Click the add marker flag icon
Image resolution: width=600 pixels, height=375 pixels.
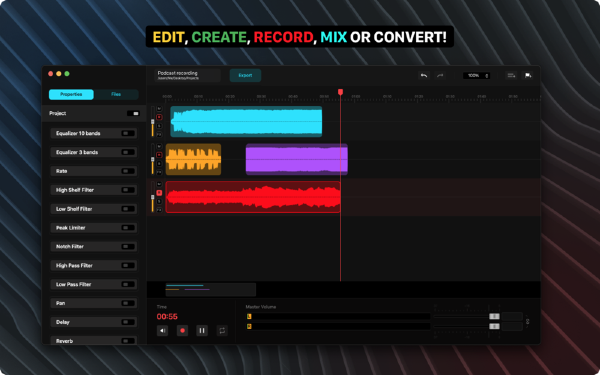[528, 75]
